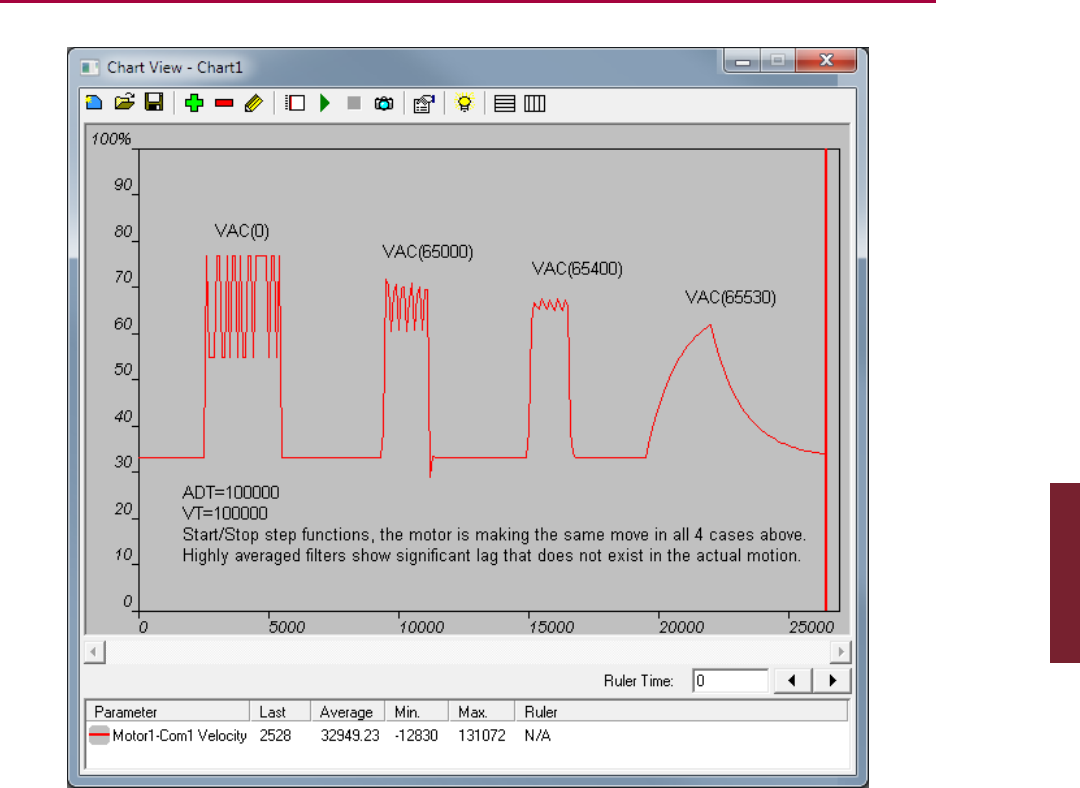Click inside the Ruler Time field
Image resolution: width=1080 pixels, height=788 pixels.
[730, 681]
